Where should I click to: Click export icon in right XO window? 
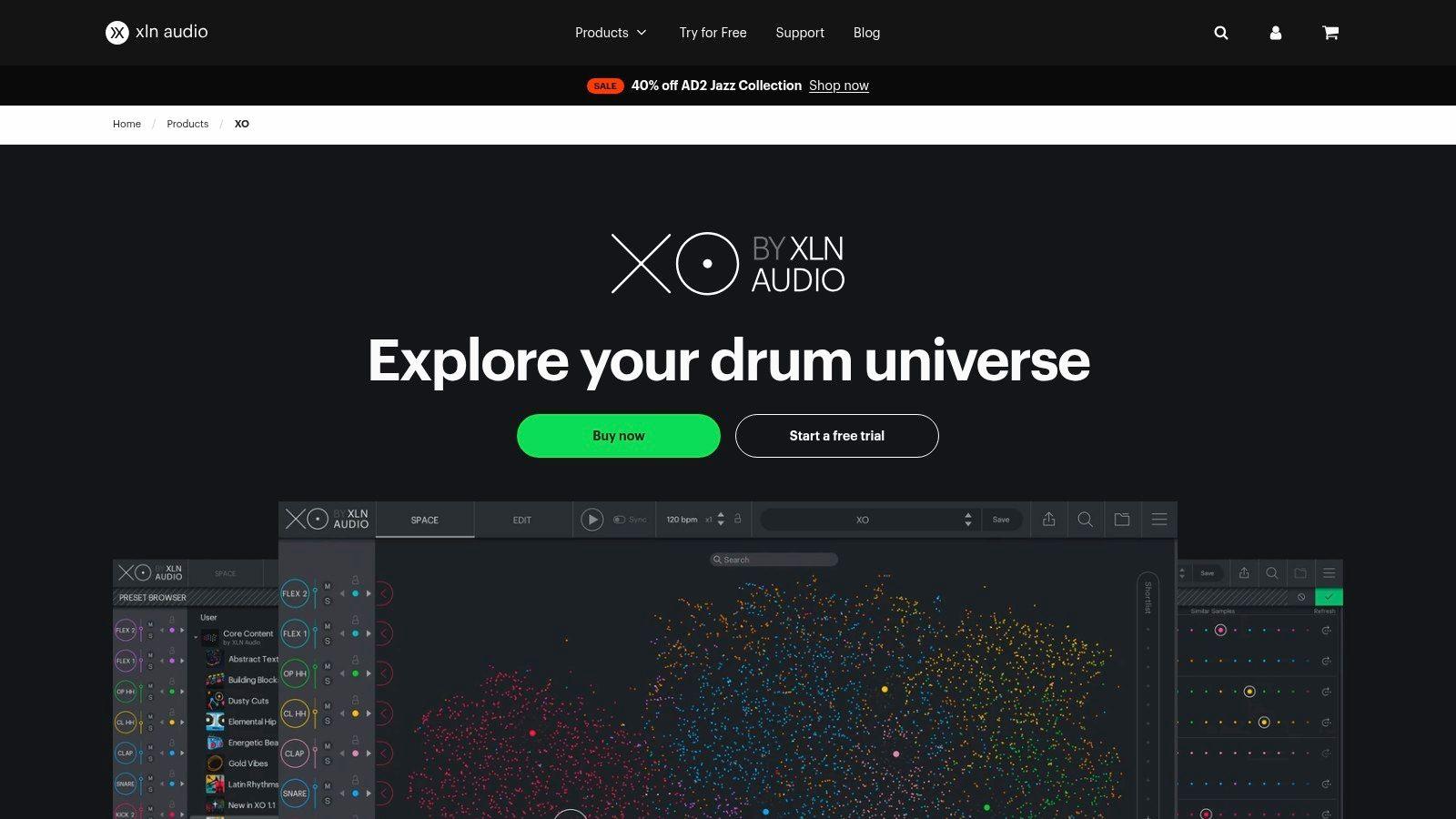[x=1244, y=572]
